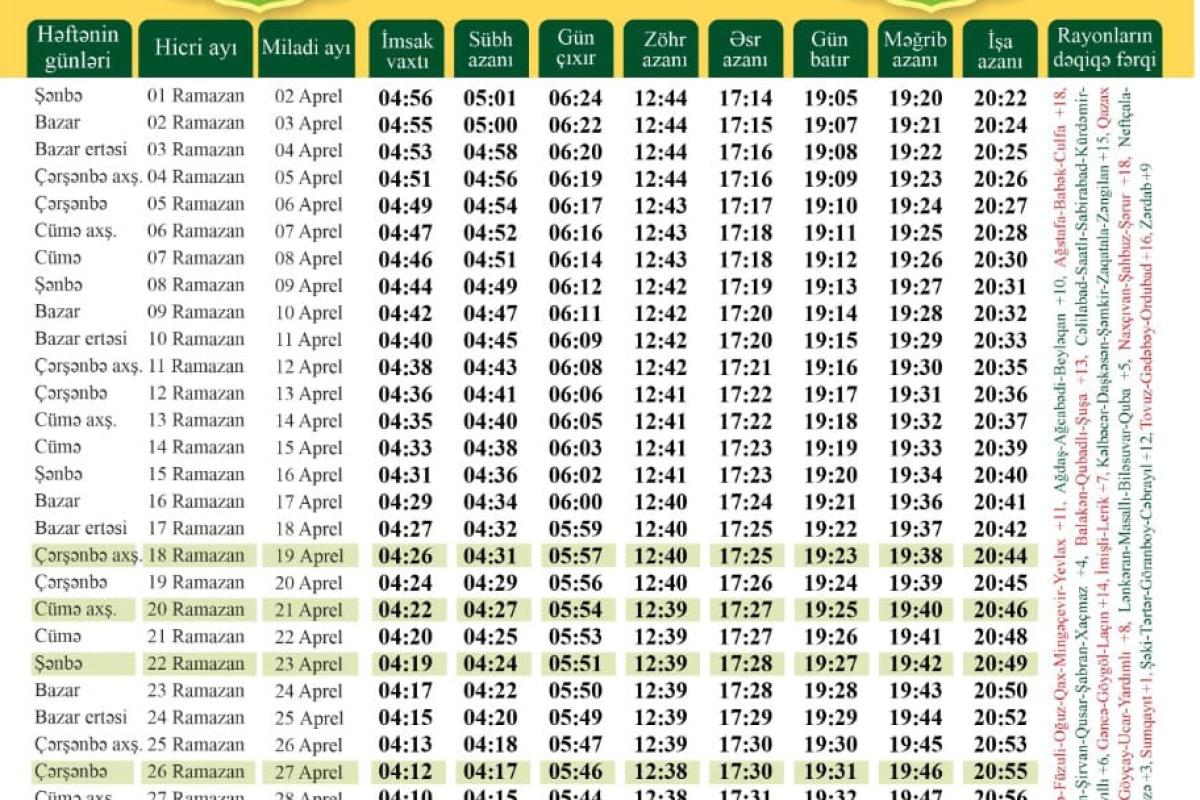
Task: Select the Sübh azanı column header
Action: [x=491, y=50]
